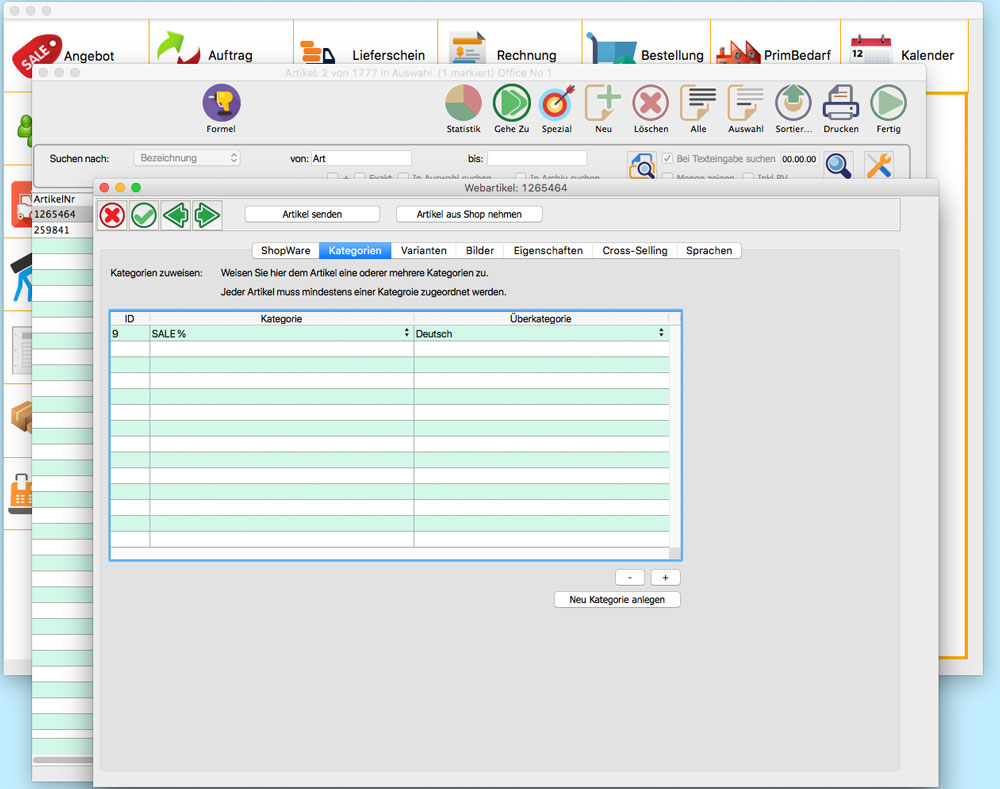
Task: Enable the In Archiv suchen option
Action: tap(522, 177)
